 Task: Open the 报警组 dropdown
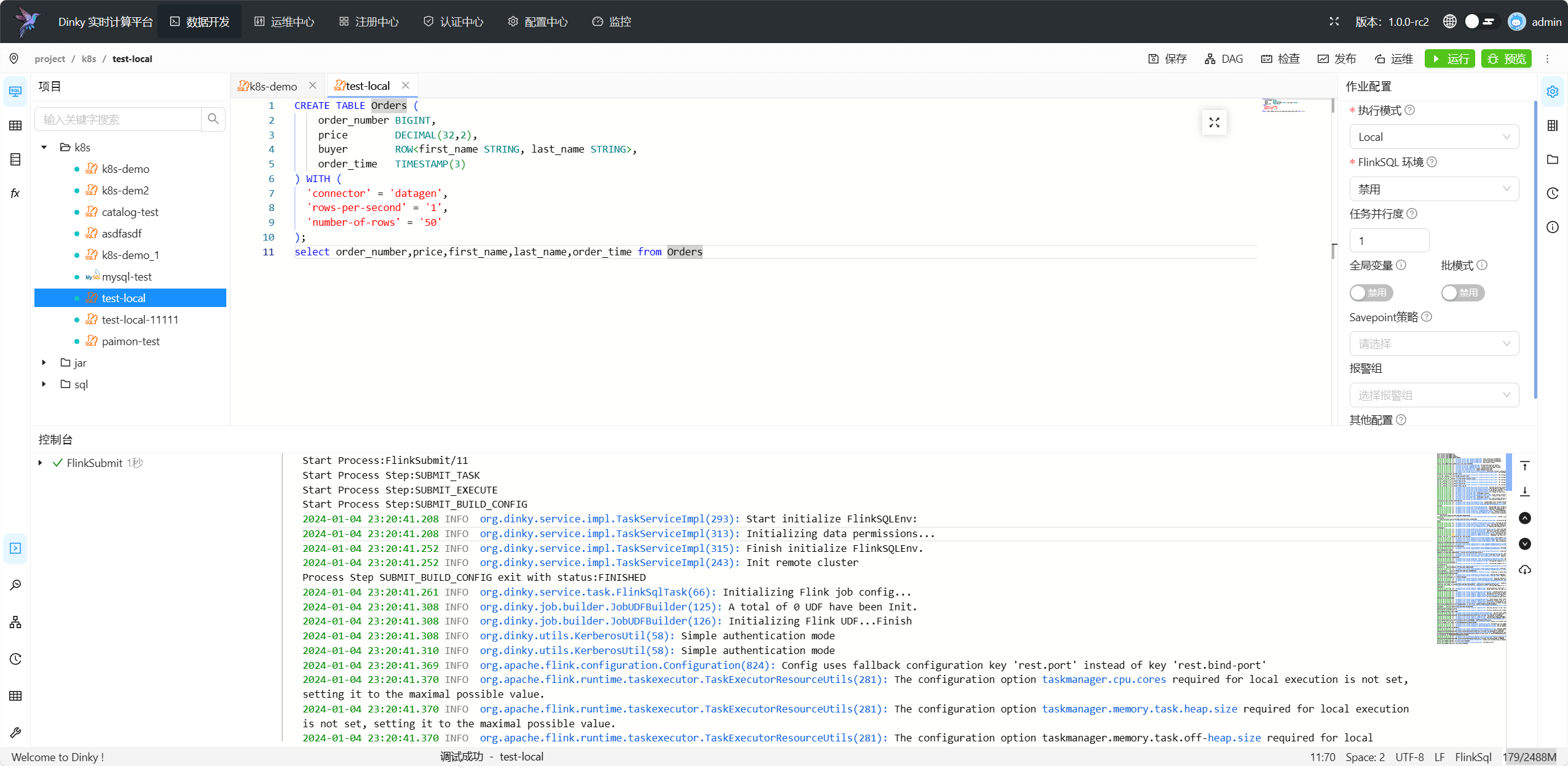click(1434, 395)
